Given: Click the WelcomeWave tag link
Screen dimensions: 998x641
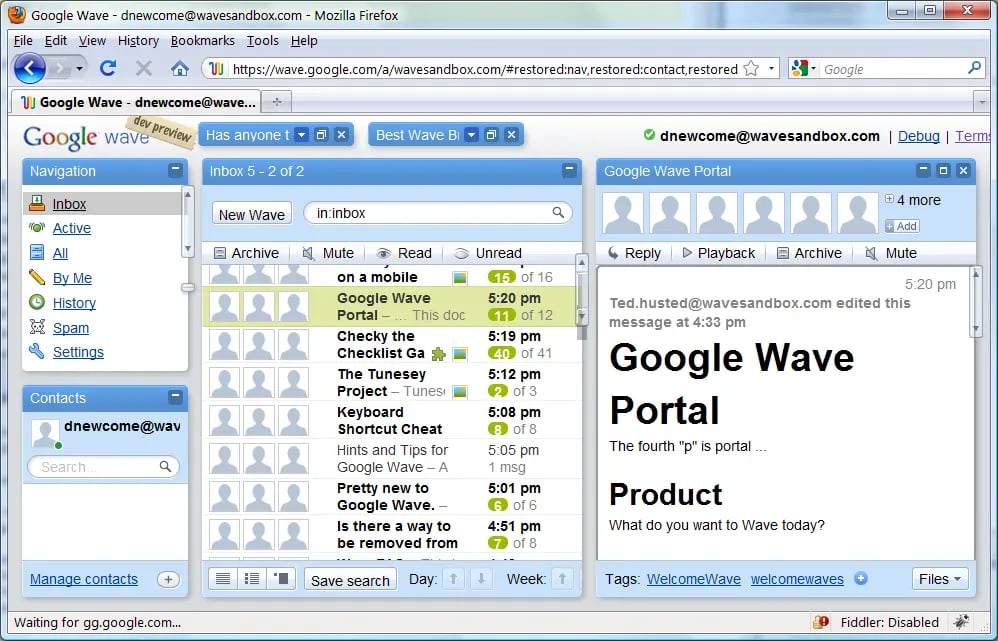Looking at the screenshot, I should 694,579.
